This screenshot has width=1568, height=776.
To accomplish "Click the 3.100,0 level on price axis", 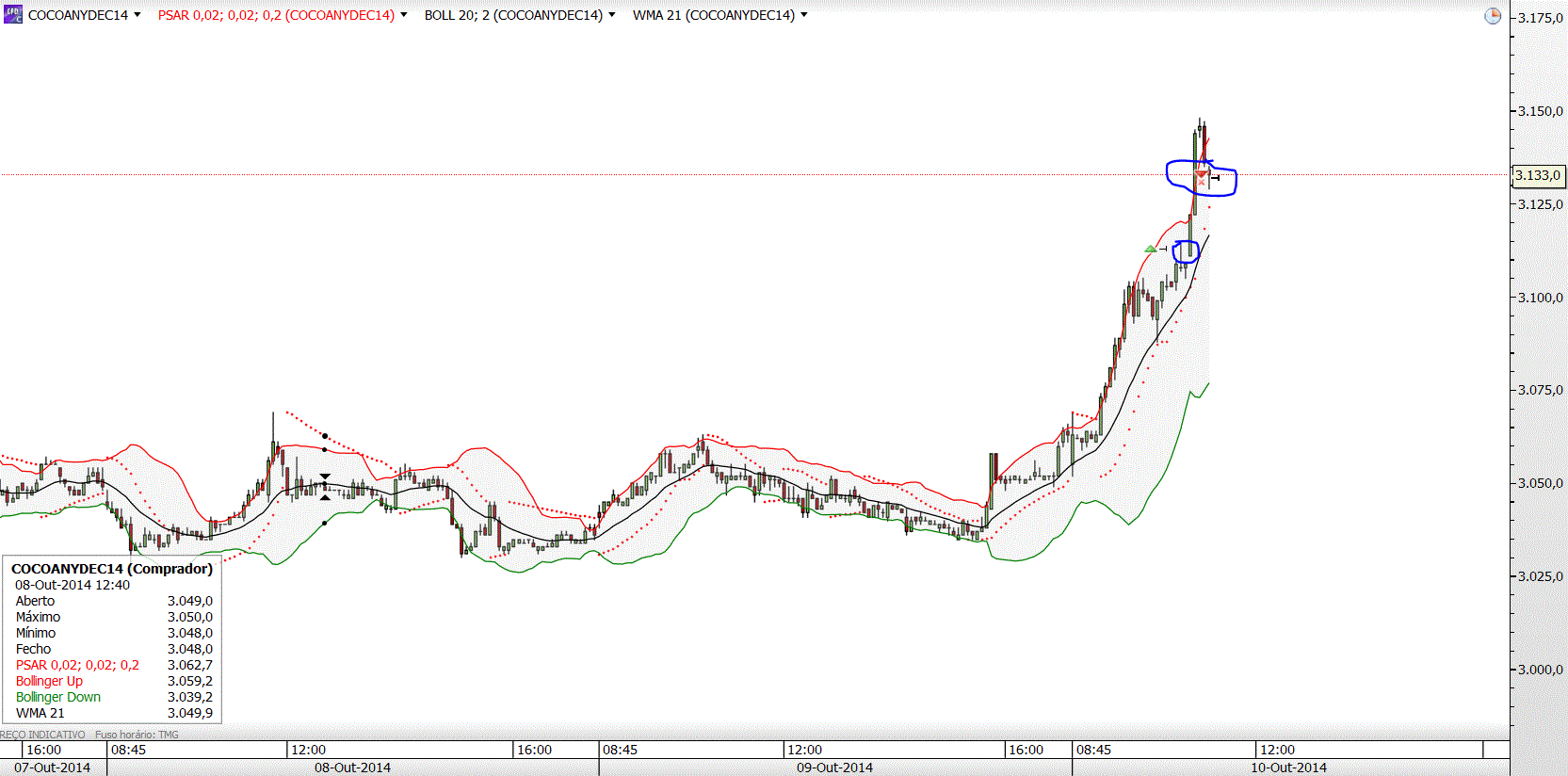I will click(x=1540, y=298).
